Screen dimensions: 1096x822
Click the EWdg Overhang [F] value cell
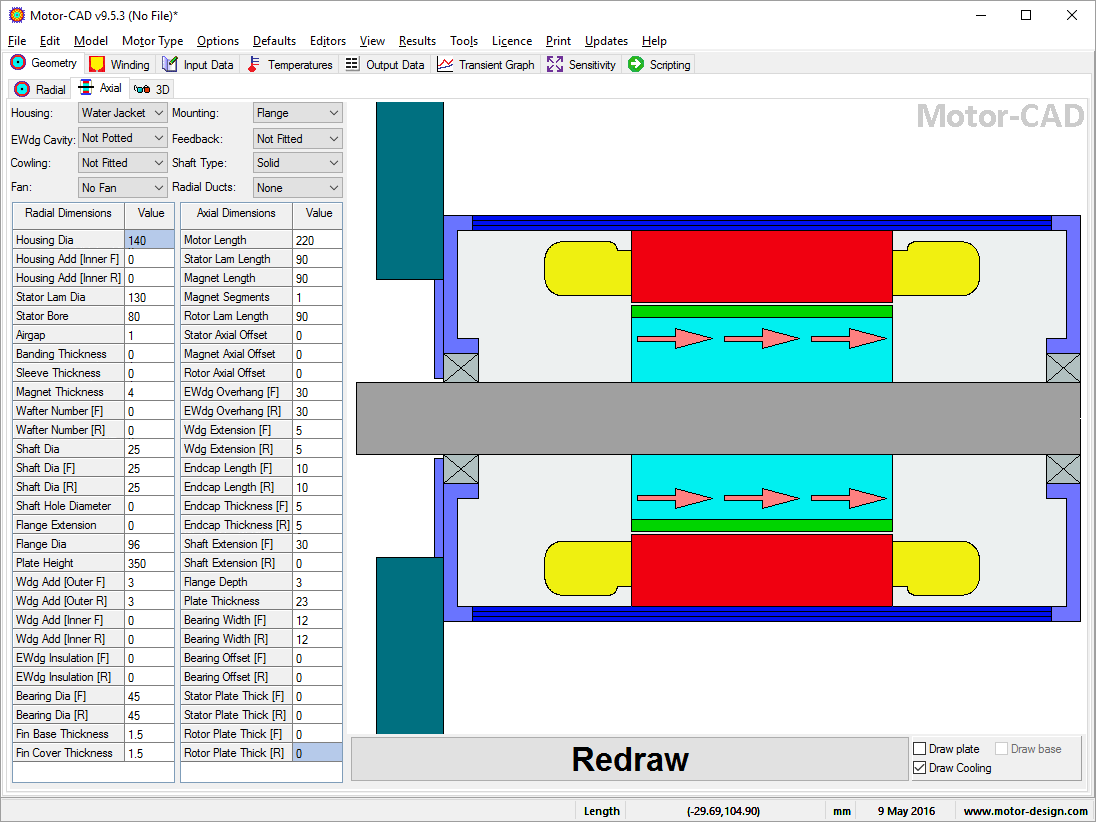click(x=317, y=392)
